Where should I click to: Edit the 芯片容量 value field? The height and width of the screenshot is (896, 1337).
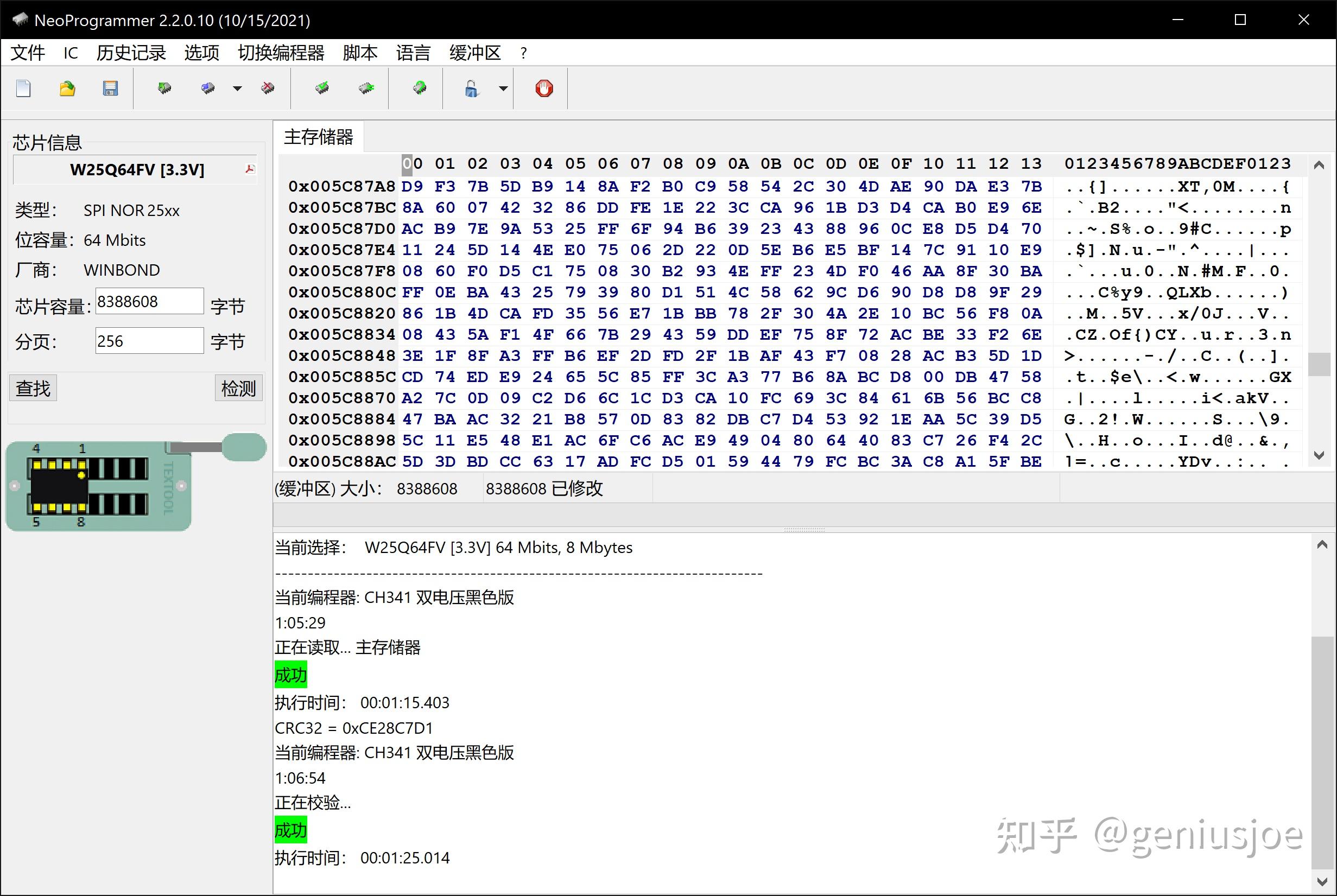tap(149, 301)
